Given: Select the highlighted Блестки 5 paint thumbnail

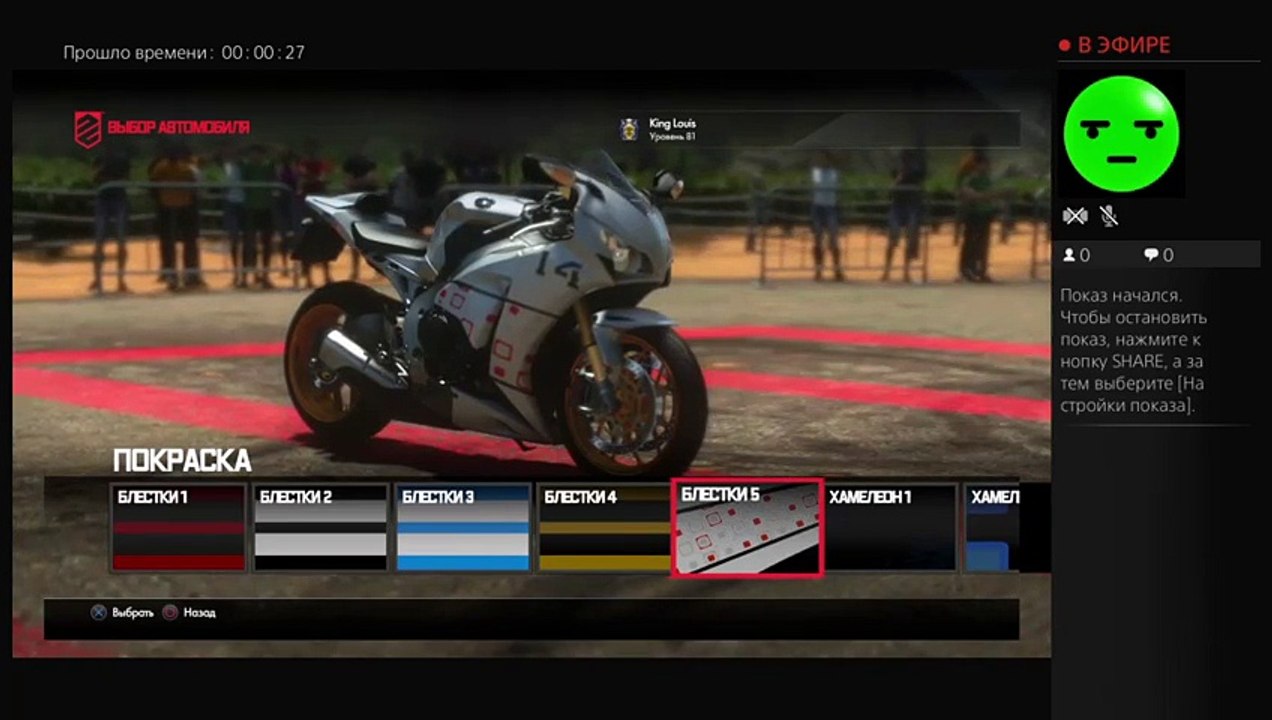Looking at the screenshot, I should point(747,527).
